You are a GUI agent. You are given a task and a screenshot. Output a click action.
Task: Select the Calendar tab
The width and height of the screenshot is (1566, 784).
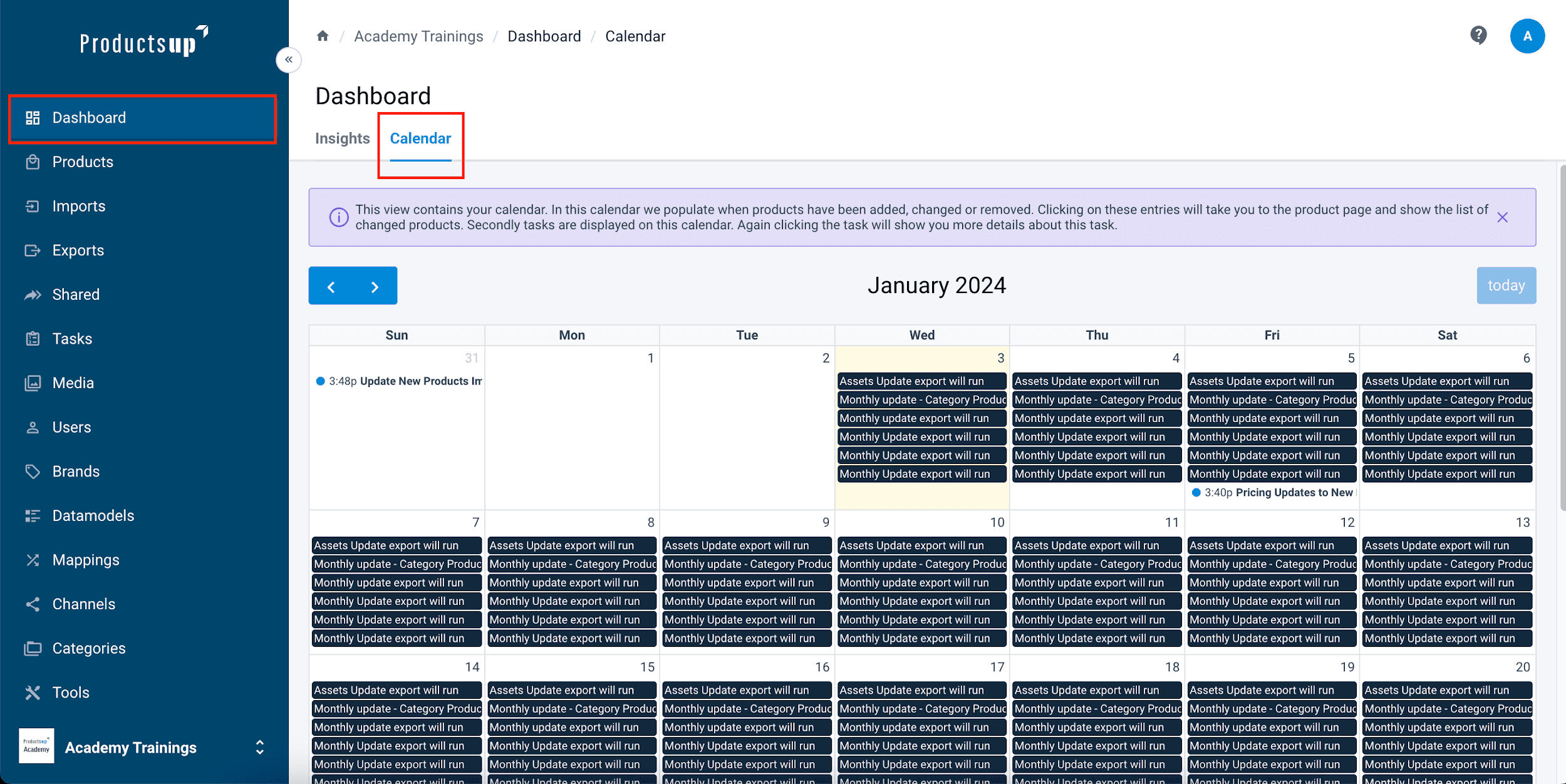coord(420,138)
